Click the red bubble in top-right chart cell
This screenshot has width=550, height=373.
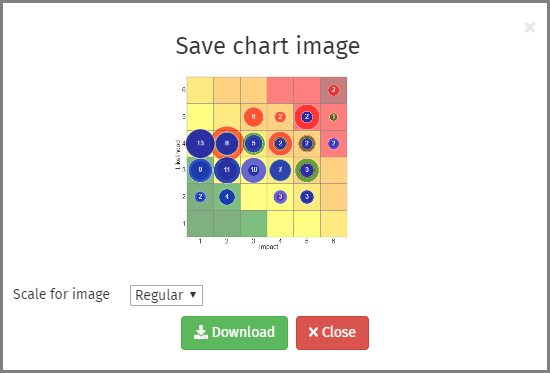click(334, 90)
